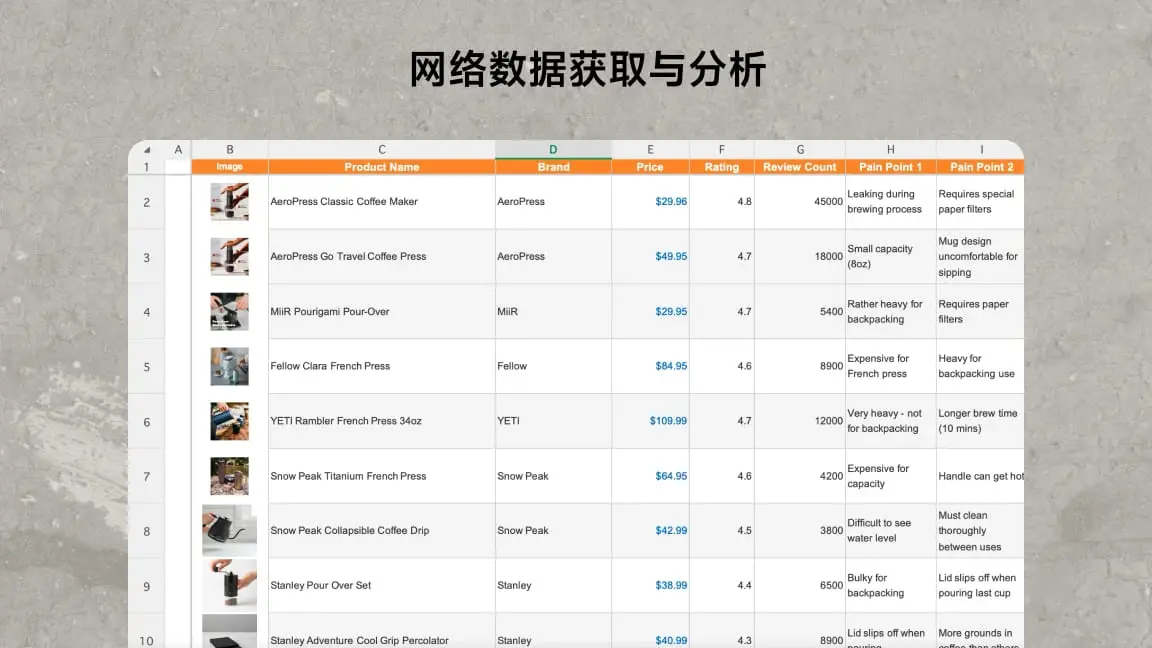Click the Stanley Pour Over Set image
1152x648 pixels.
tap(229, 586)
